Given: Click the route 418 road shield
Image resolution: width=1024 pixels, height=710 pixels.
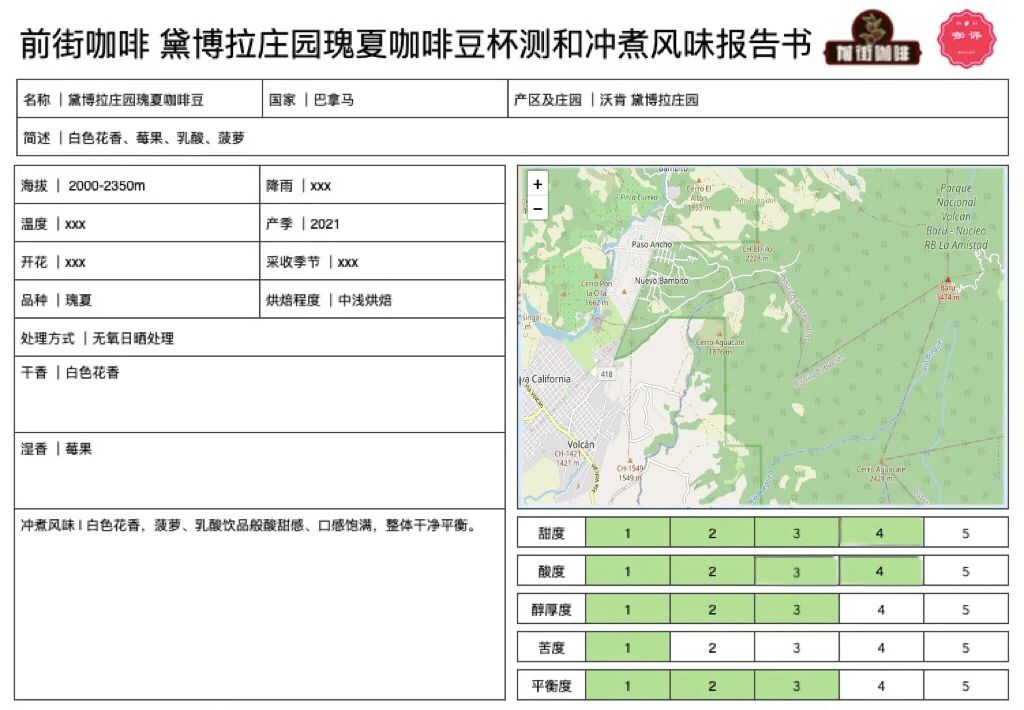Looking at the screenshot, I should pyautogui.click(x=606, y=374).
